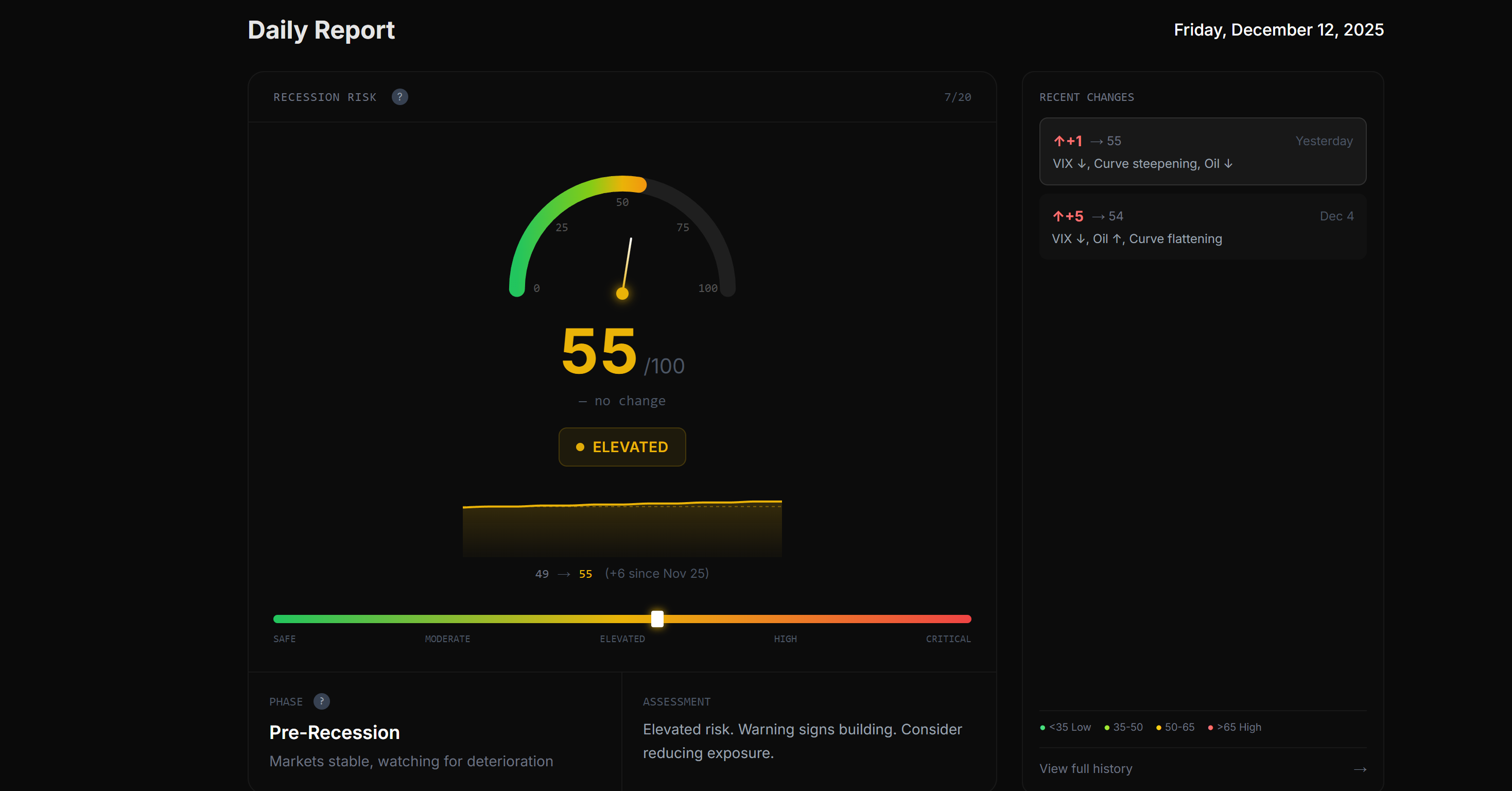
Task: Click the ELEVATED status badge
Action: (622, 447)
